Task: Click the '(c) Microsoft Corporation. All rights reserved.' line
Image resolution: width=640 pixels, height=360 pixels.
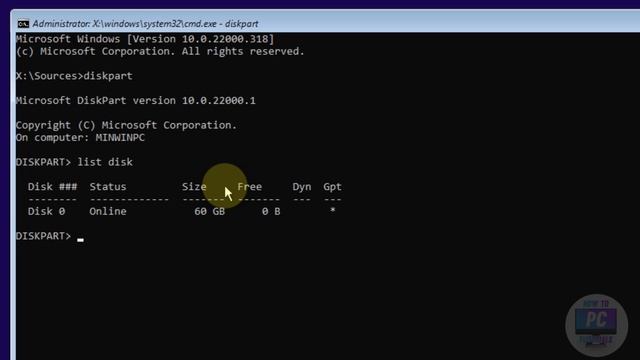Action: pyautogui.click(x=160, y=51)
